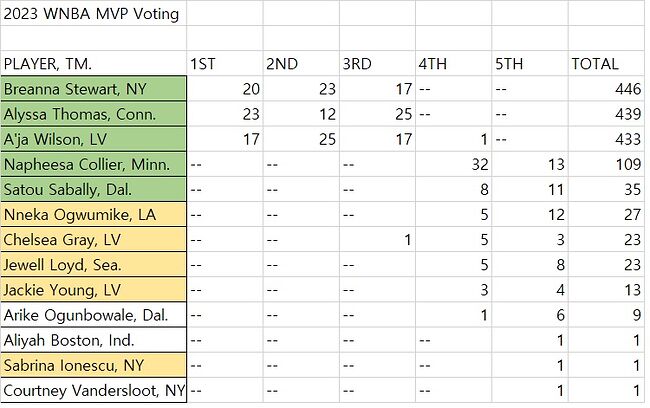Image resolution: width=650 pixels, height=408 pixels.
Task: Select the Sabrina Ionescu, NY cell
Action: click(93, 365)
